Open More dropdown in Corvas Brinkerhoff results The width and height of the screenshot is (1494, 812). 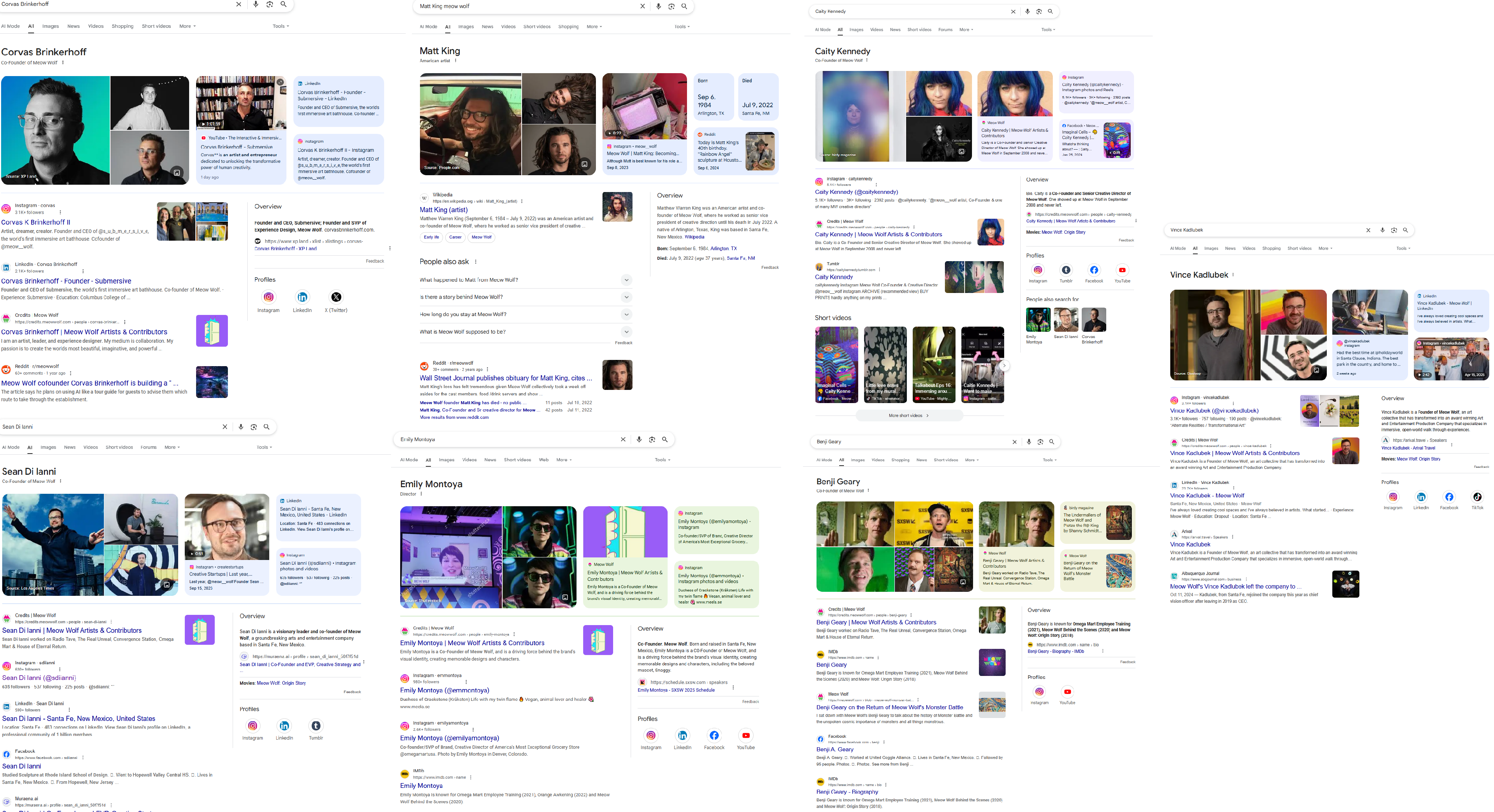pyautogui.click(x=187, y=26)
